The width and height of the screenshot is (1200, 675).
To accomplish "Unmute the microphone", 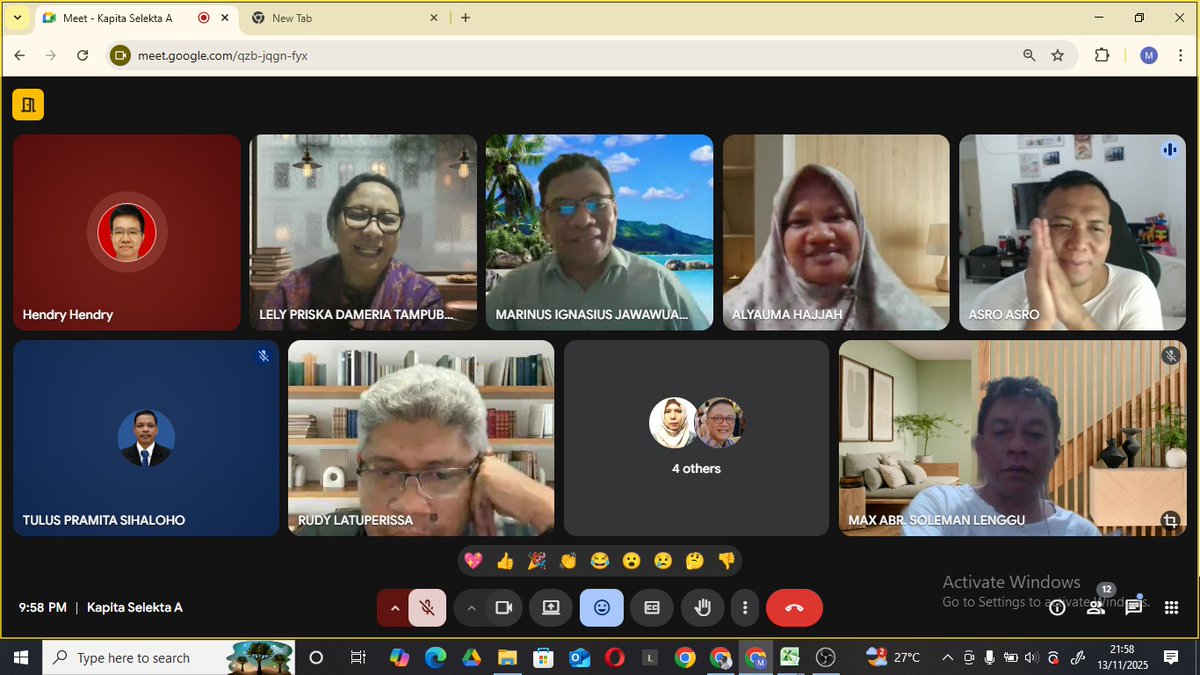I will pyautogui.click(x=427, y=607).
